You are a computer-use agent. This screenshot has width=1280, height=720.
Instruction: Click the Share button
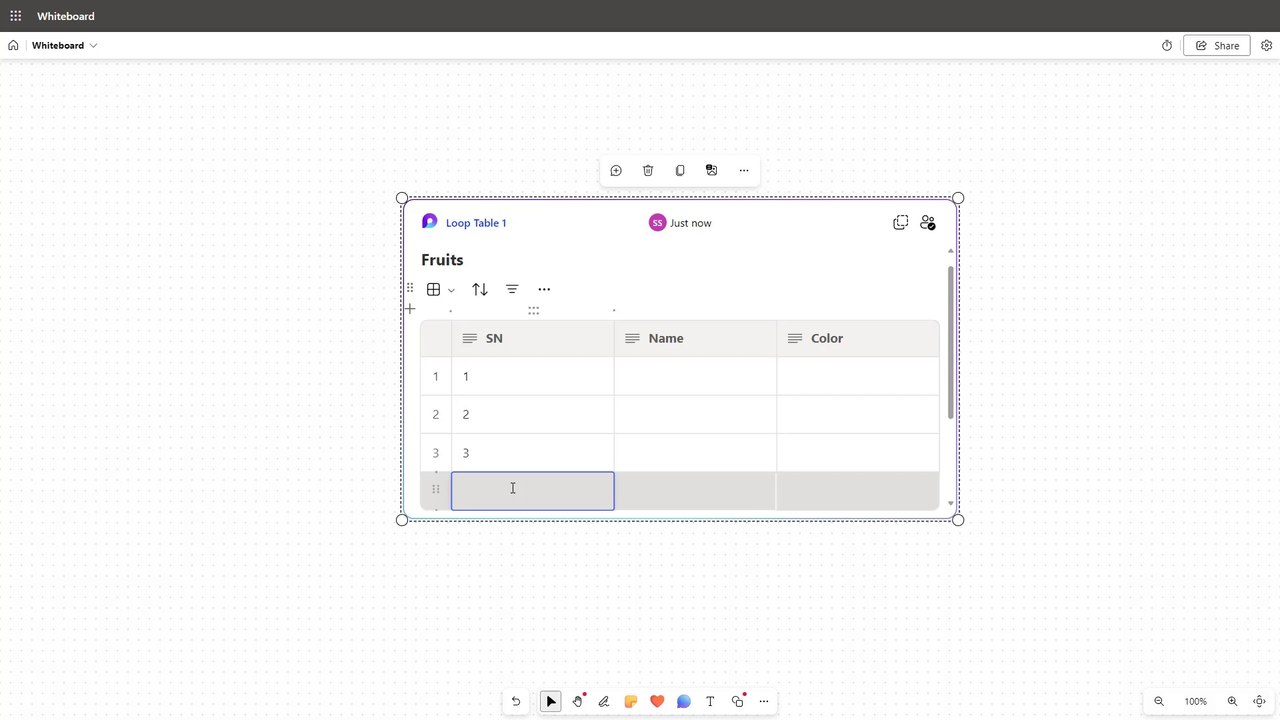(x=1217, y=45)
